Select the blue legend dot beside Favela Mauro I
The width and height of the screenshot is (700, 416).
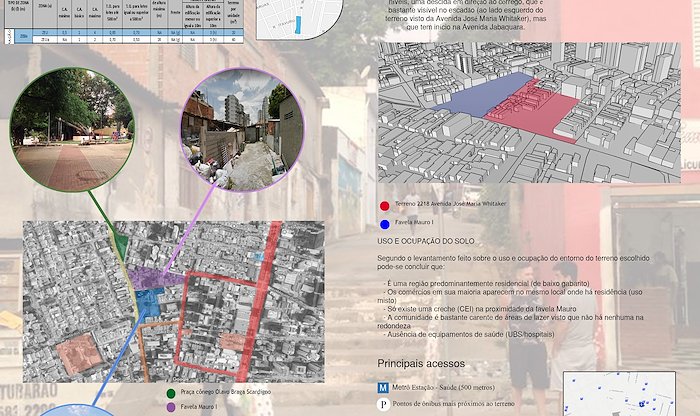tap(384, 224)
